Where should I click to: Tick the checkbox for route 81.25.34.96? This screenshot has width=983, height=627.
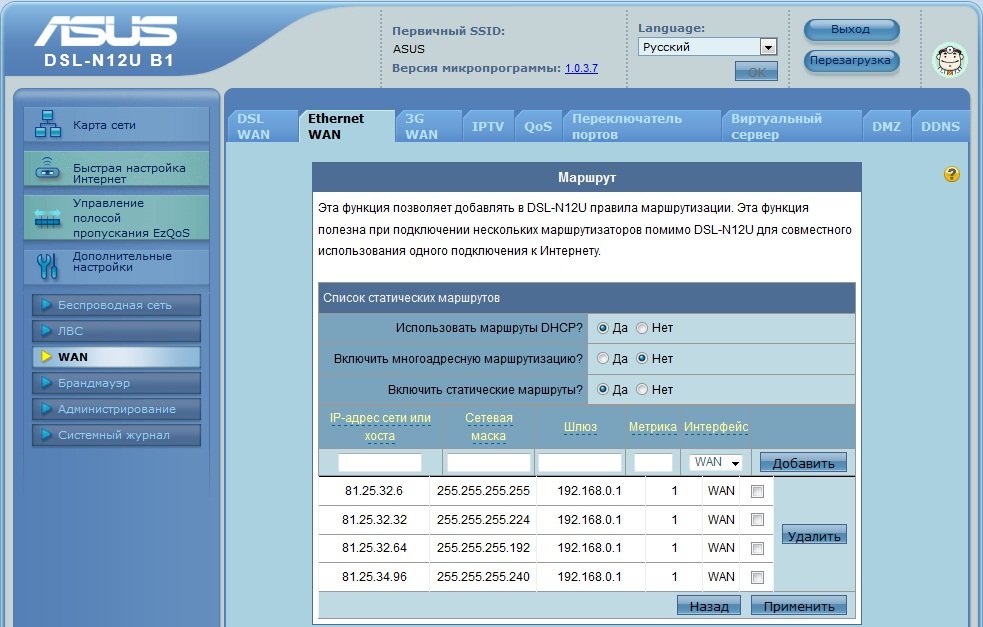tap(757, 577)
